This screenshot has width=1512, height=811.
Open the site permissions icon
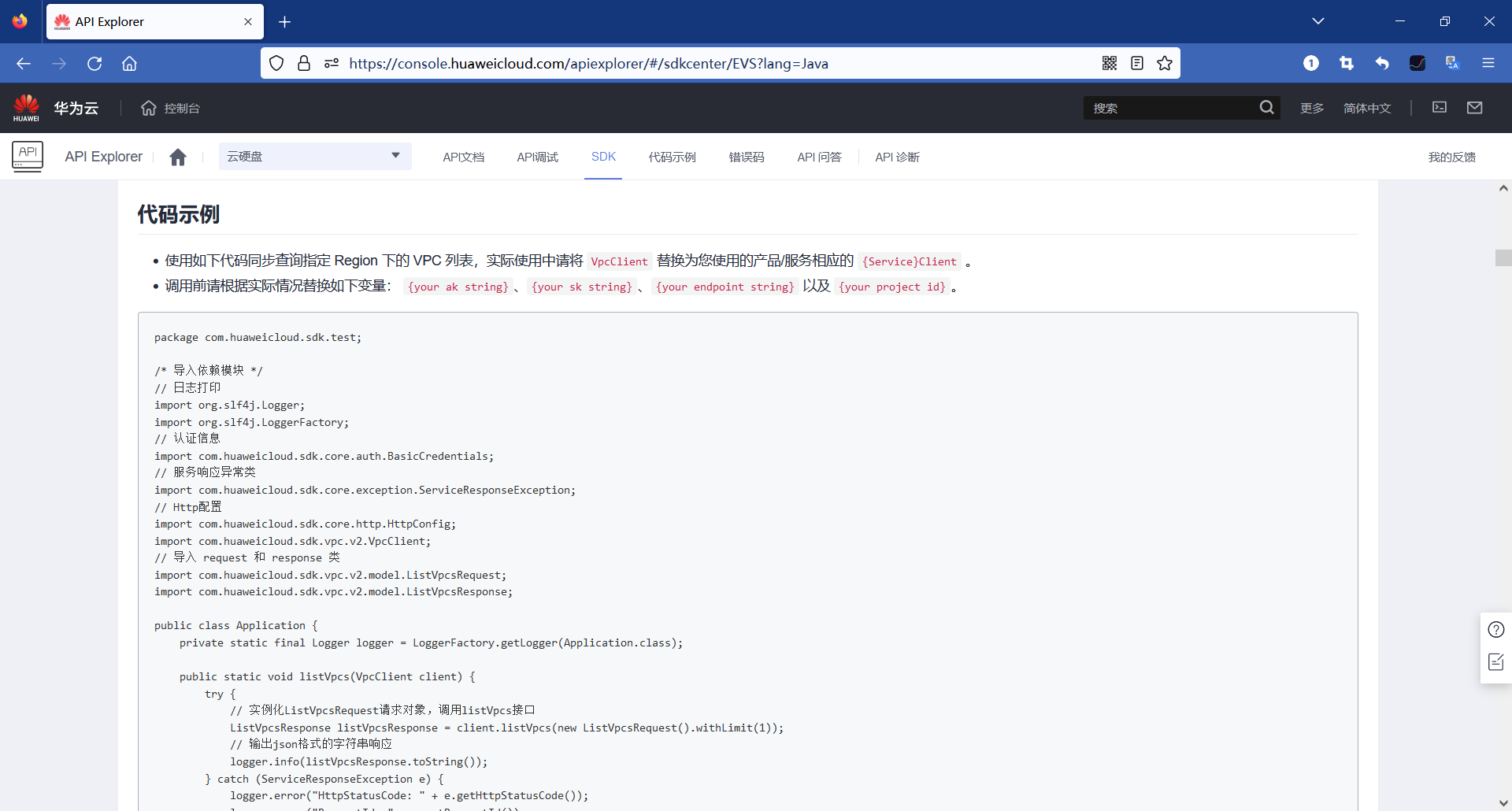[x=332, y=64]
